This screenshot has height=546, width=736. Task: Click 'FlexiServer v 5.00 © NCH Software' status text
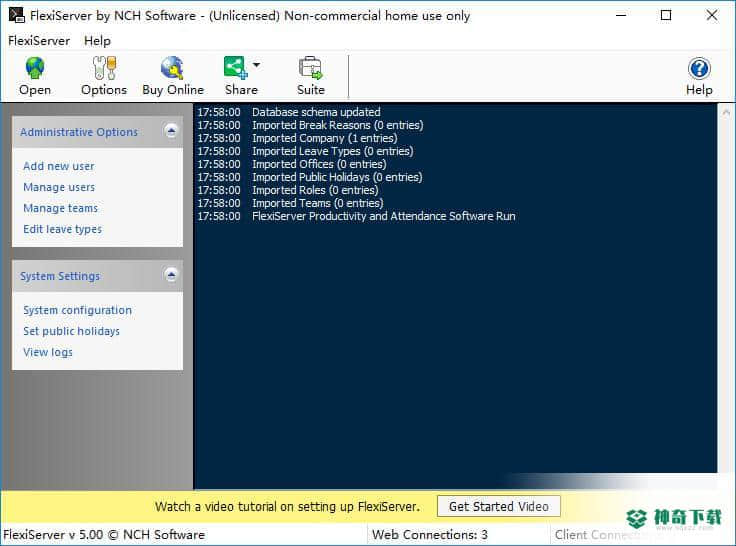point(104,535)
